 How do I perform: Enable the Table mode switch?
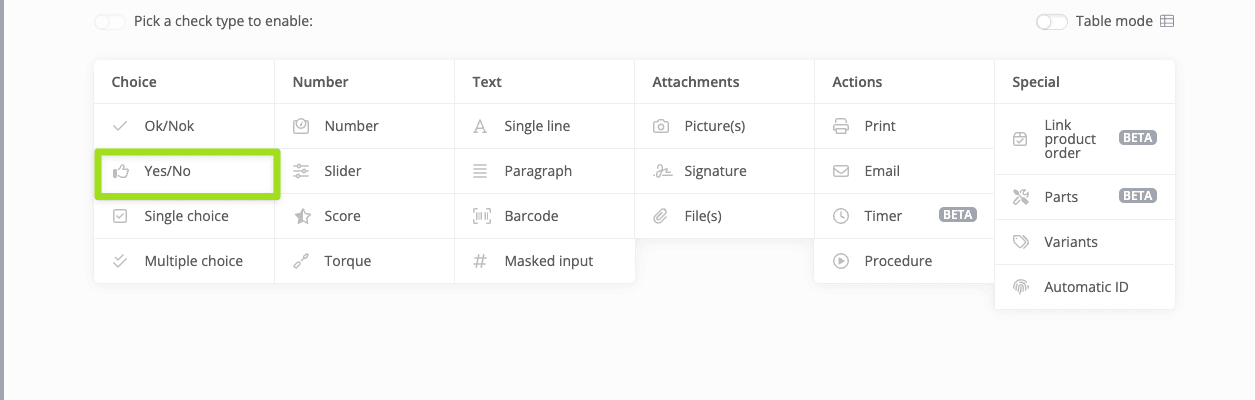tap(1052, 21)
